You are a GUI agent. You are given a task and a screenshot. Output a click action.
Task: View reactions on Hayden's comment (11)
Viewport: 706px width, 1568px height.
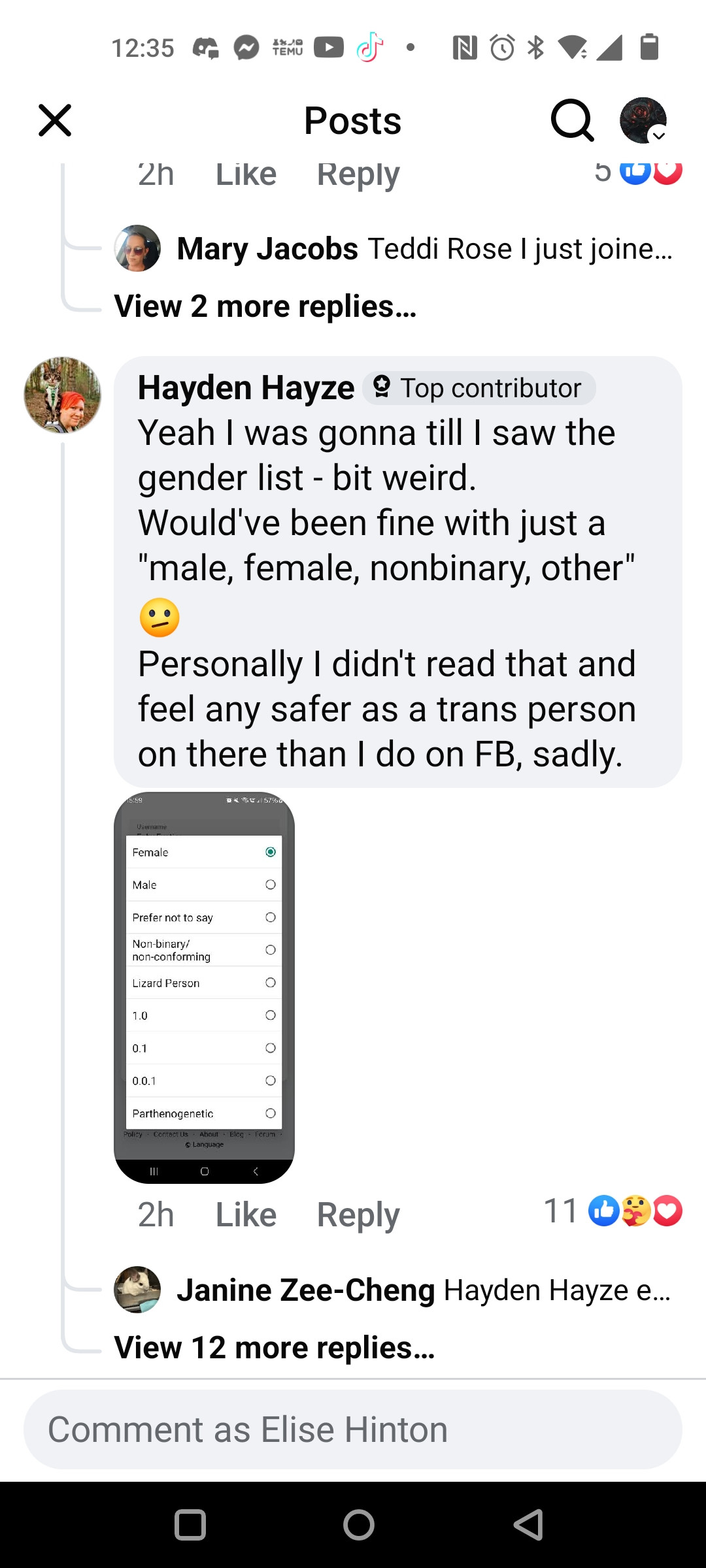[613, 1211]
